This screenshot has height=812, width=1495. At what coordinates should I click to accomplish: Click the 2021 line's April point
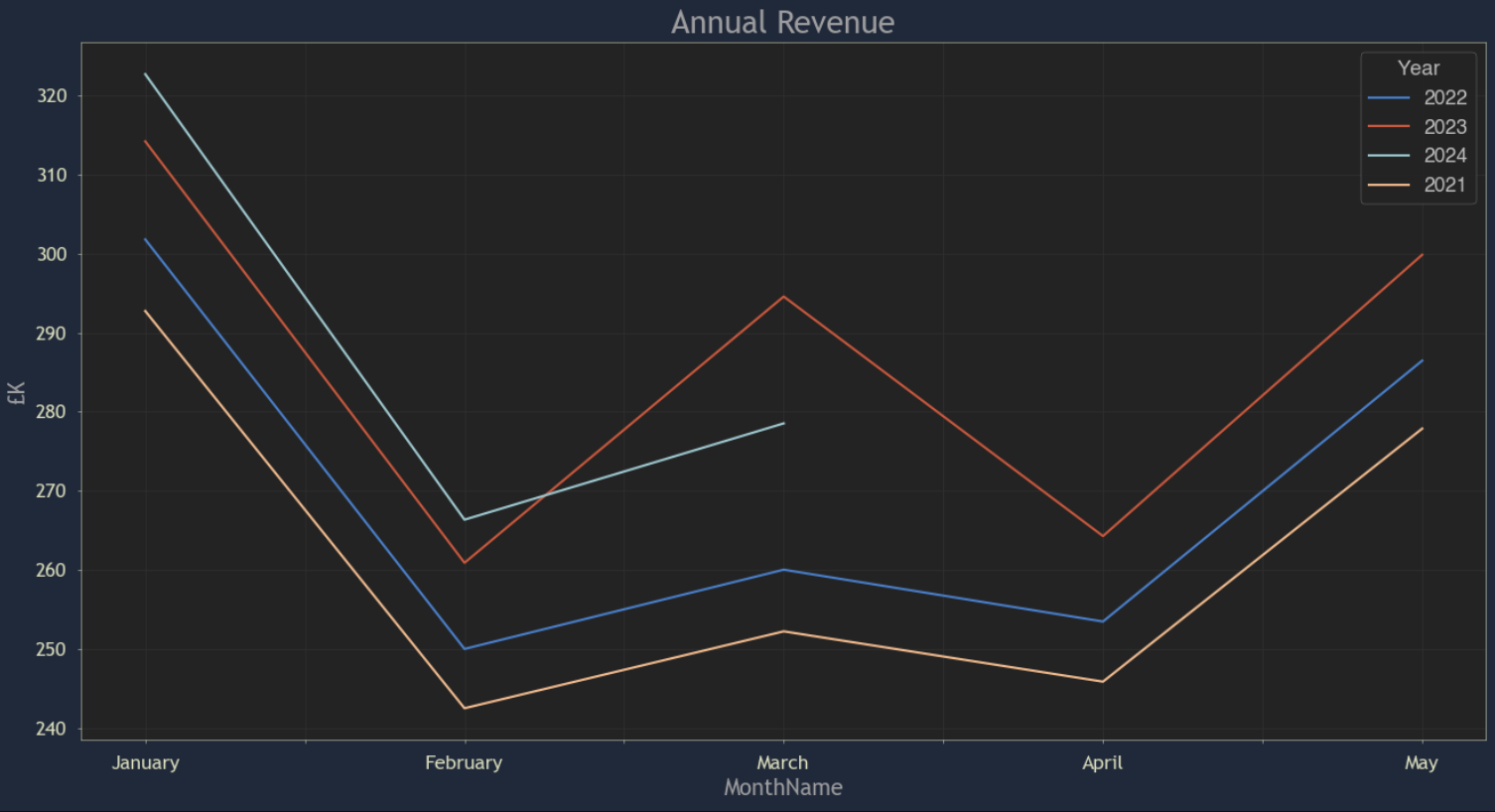point(1103,681)
